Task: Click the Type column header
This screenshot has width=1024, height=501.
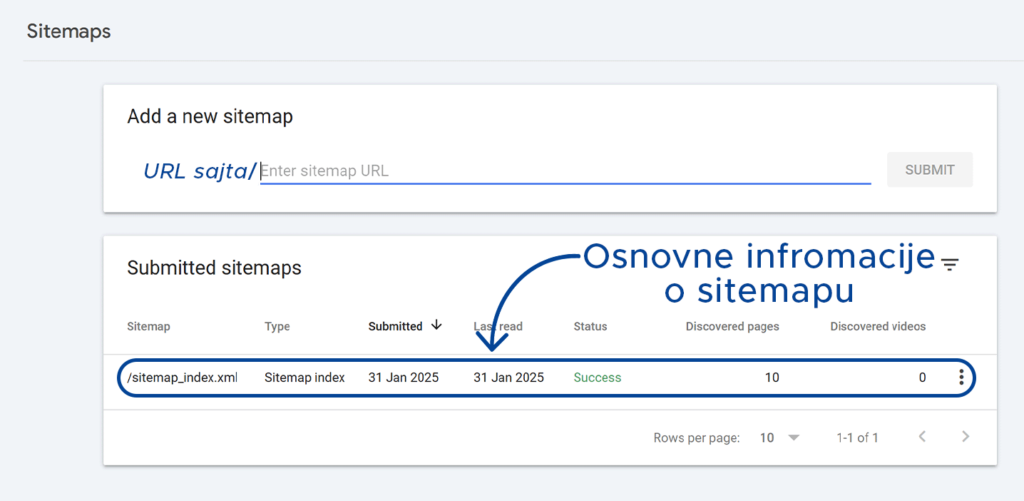Action: [277, 327]
